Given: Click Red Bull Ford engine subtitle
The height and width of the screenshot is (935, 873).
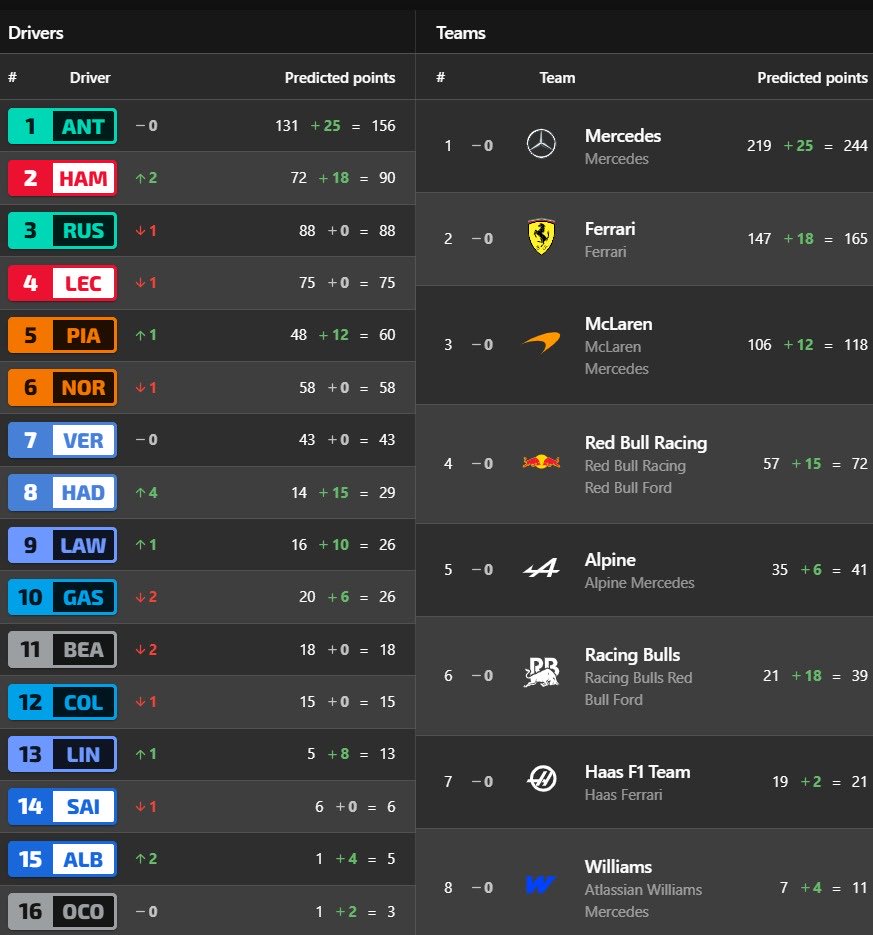Looking at the screenshot, I should (x=628, y=488).
